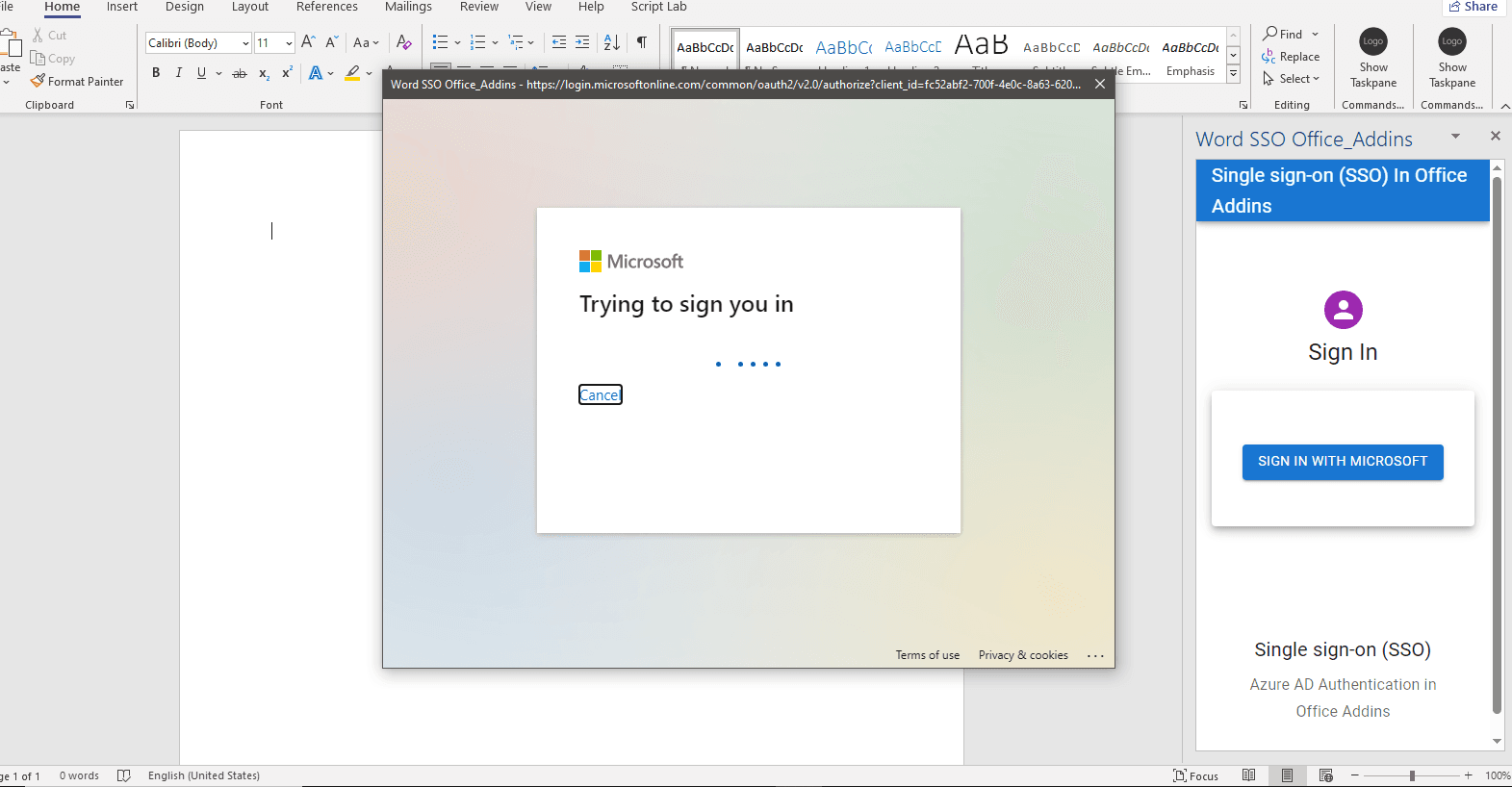Switch to Read Mode view
The height and width of the screenshot is (787, 1512).
1248,775
